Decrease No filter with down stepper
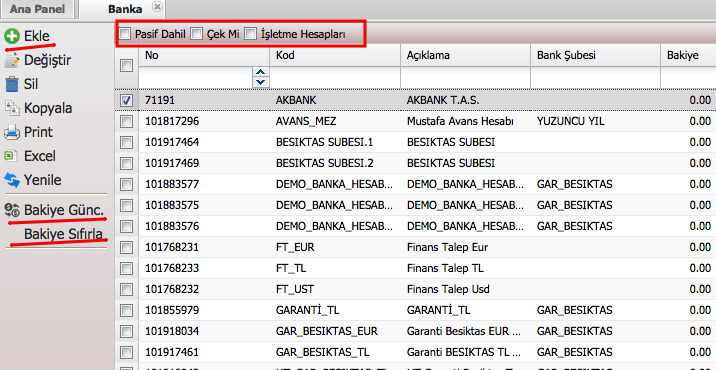The height and width of the screenshot is (370, 716). (x=260, y=82)
